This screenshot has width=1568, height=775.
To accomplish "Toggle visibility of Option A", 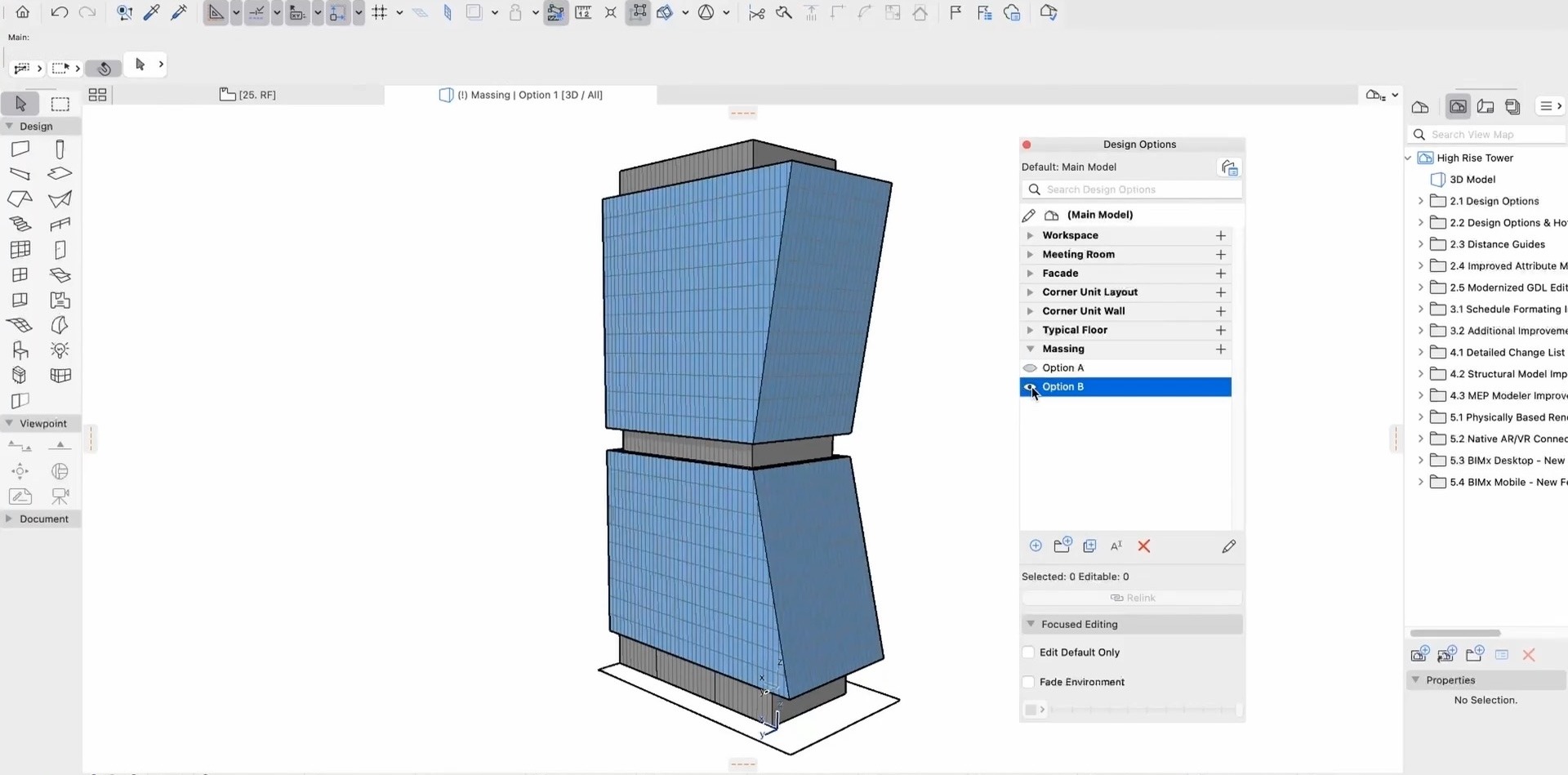I will (x=1030, y=367).
